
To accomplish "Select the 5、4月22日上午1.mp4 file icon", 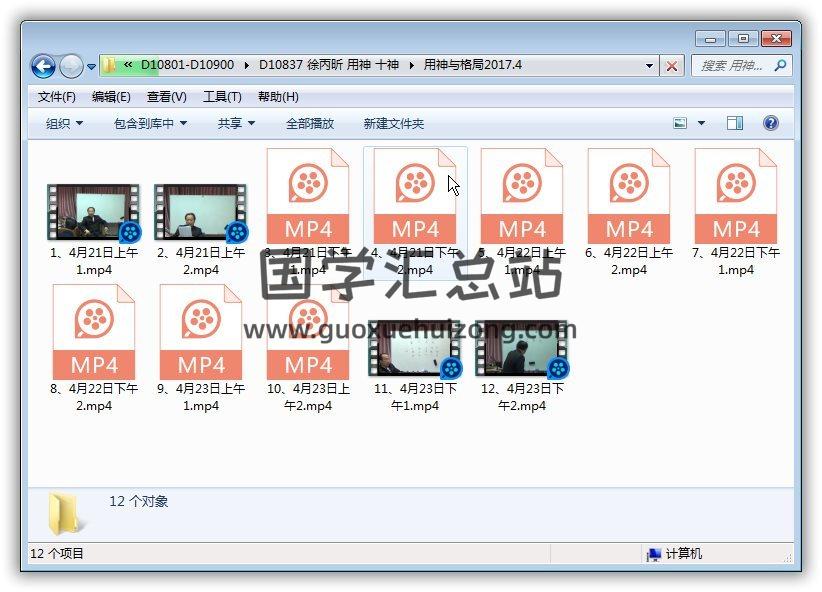I will tap(522, 197).
